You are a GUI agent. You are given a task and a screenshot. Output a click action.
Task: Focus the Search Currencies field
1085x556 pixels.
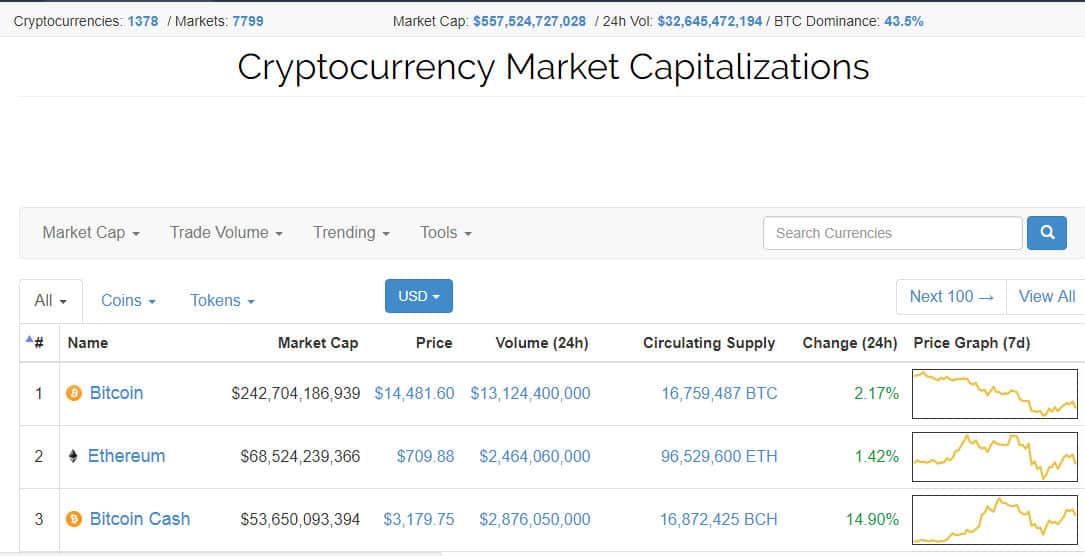click(892, 233)
